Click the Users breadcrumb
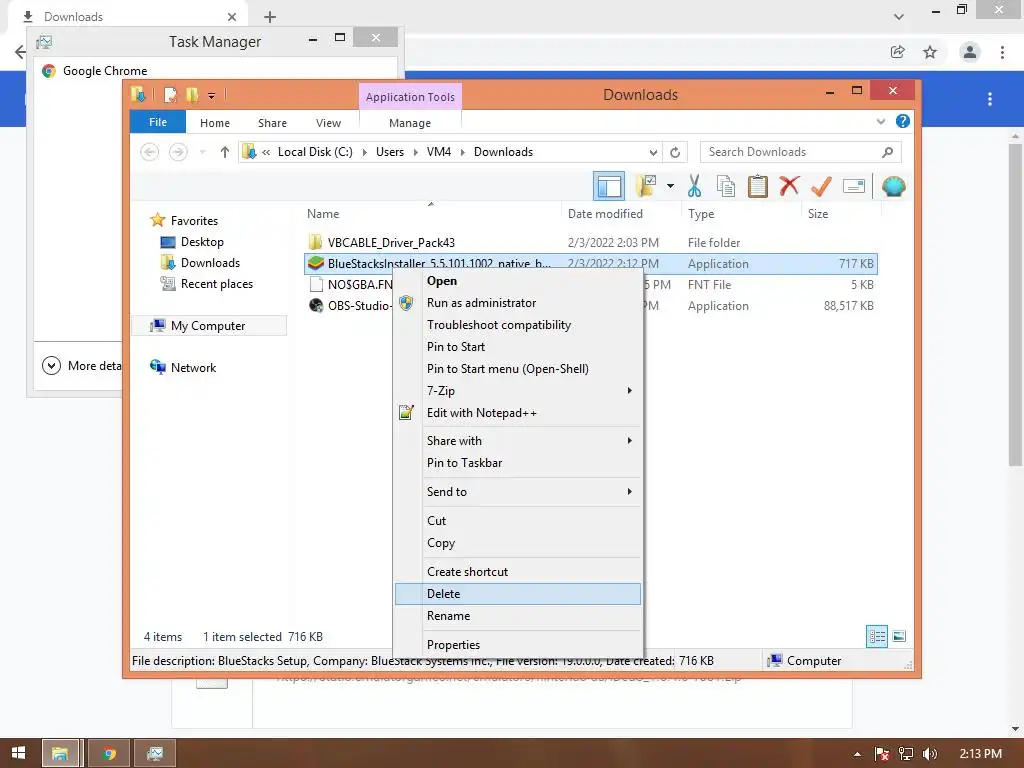Image resolution: width=1024 pixels, height=768 pixels. 390,152
